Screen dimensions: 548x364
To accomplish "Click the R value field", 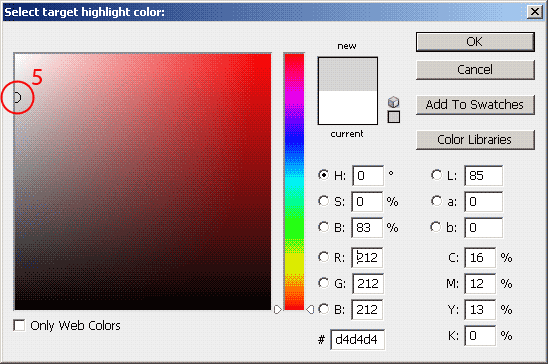I will click(x=367, y=258).
